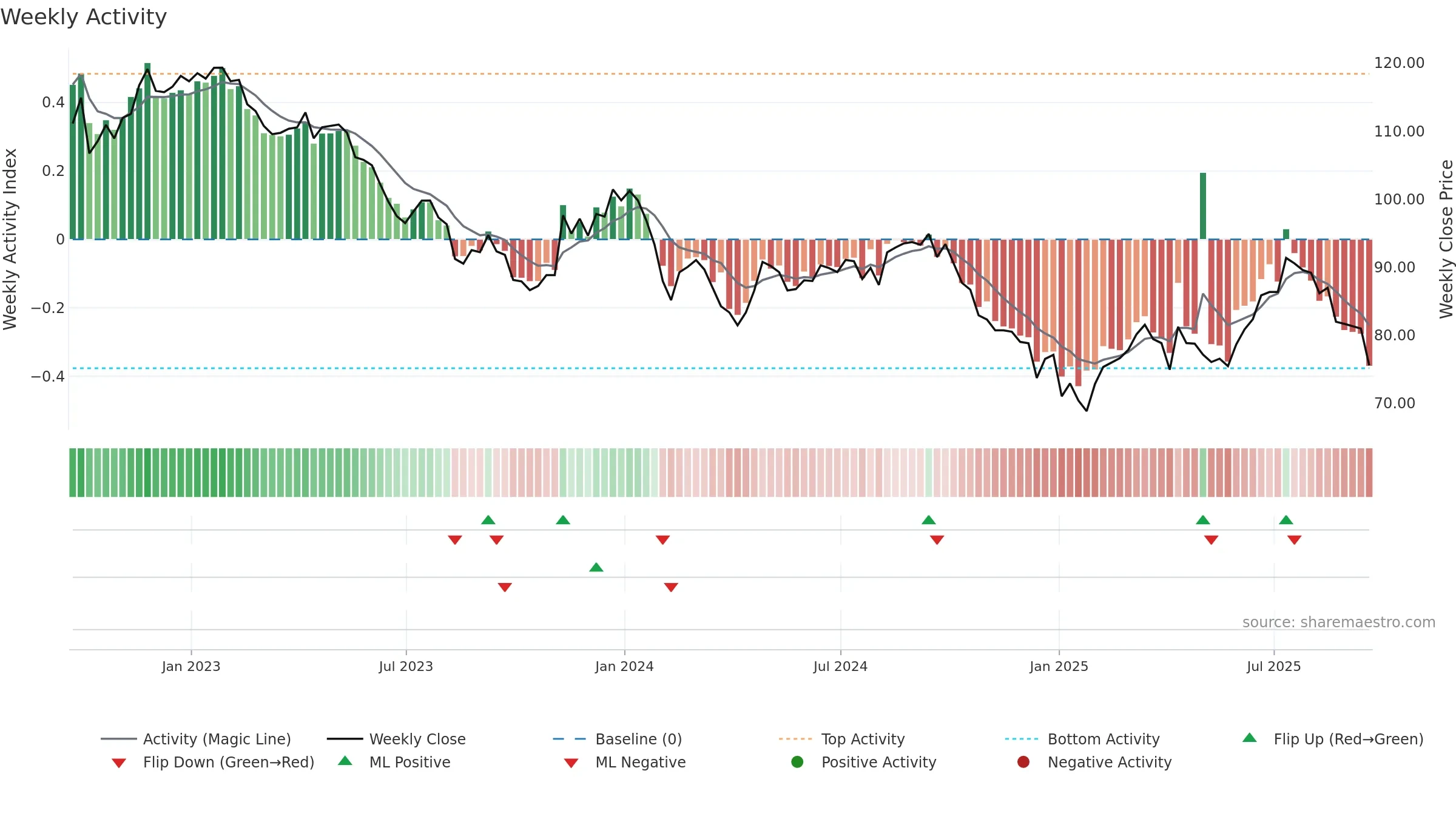The image size is (1456, 819).
Task: Toggle the Weekly Close legend entry
Action: tap(396, 739)
